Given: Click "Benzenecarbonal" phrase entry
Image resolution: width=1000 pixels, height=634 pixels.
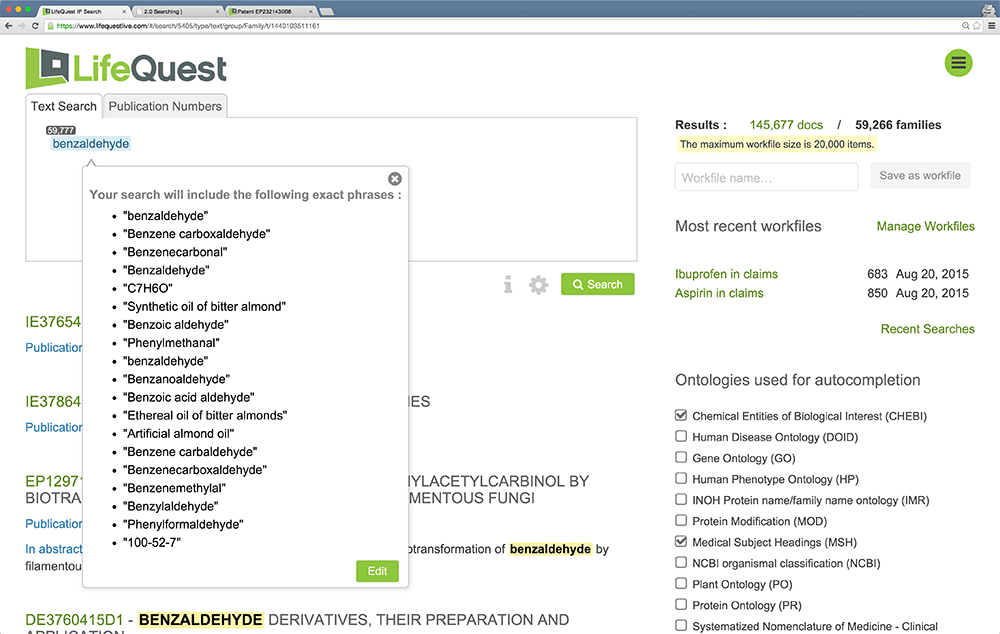Looking at the screenshot, I should [175, 252].
